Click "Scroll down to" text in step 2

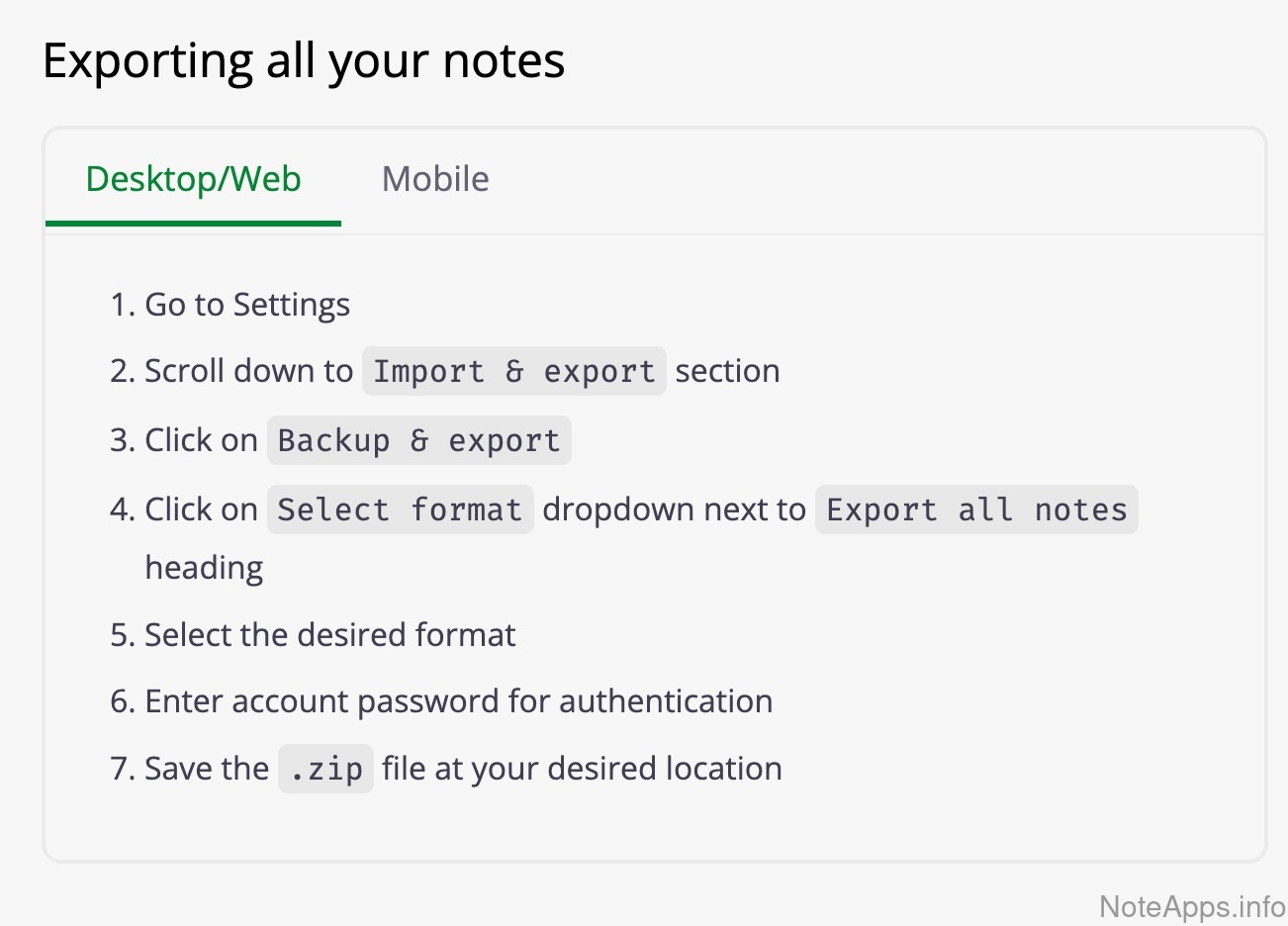tap(248, 371)
